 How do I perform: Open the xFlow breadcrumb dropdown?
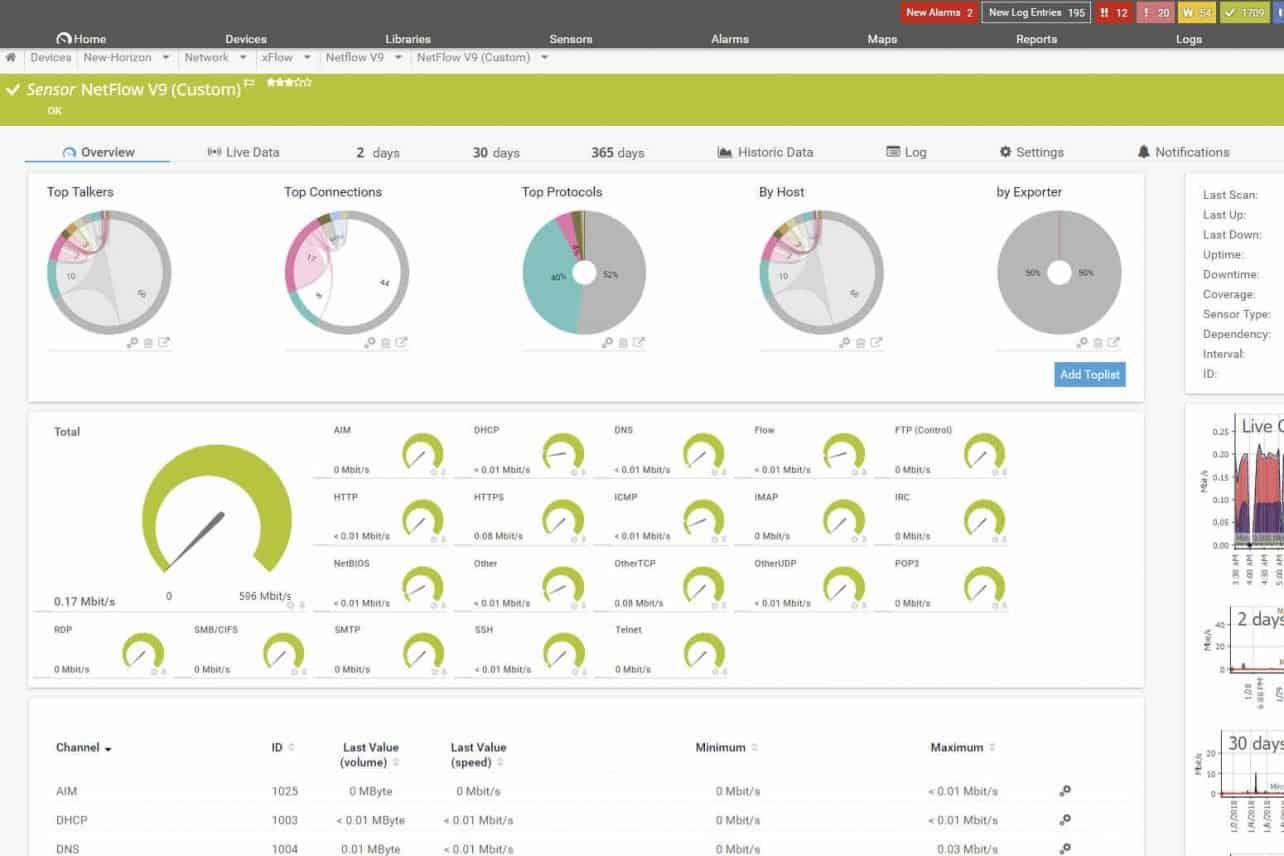[x=307, y=57]
